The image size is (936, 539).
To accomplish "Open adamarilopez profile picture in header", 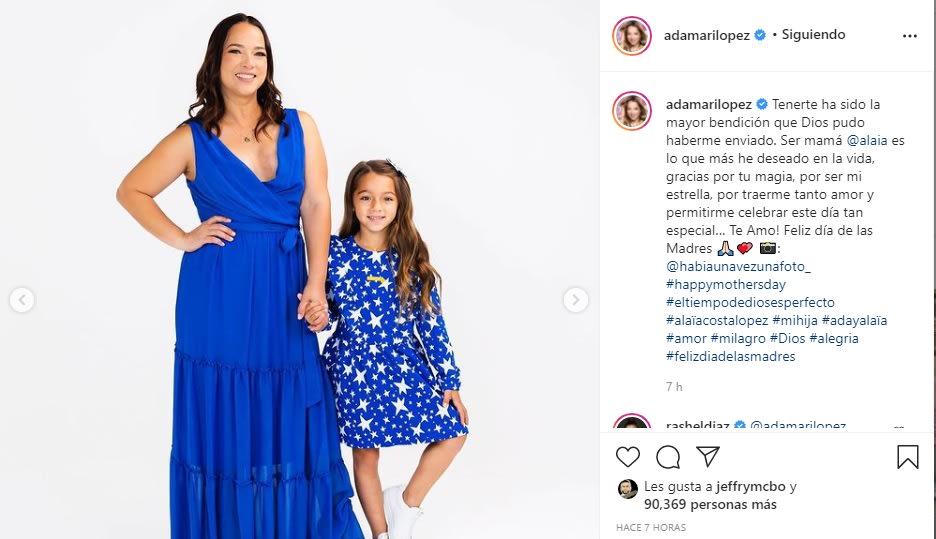I will pos(632,36).
